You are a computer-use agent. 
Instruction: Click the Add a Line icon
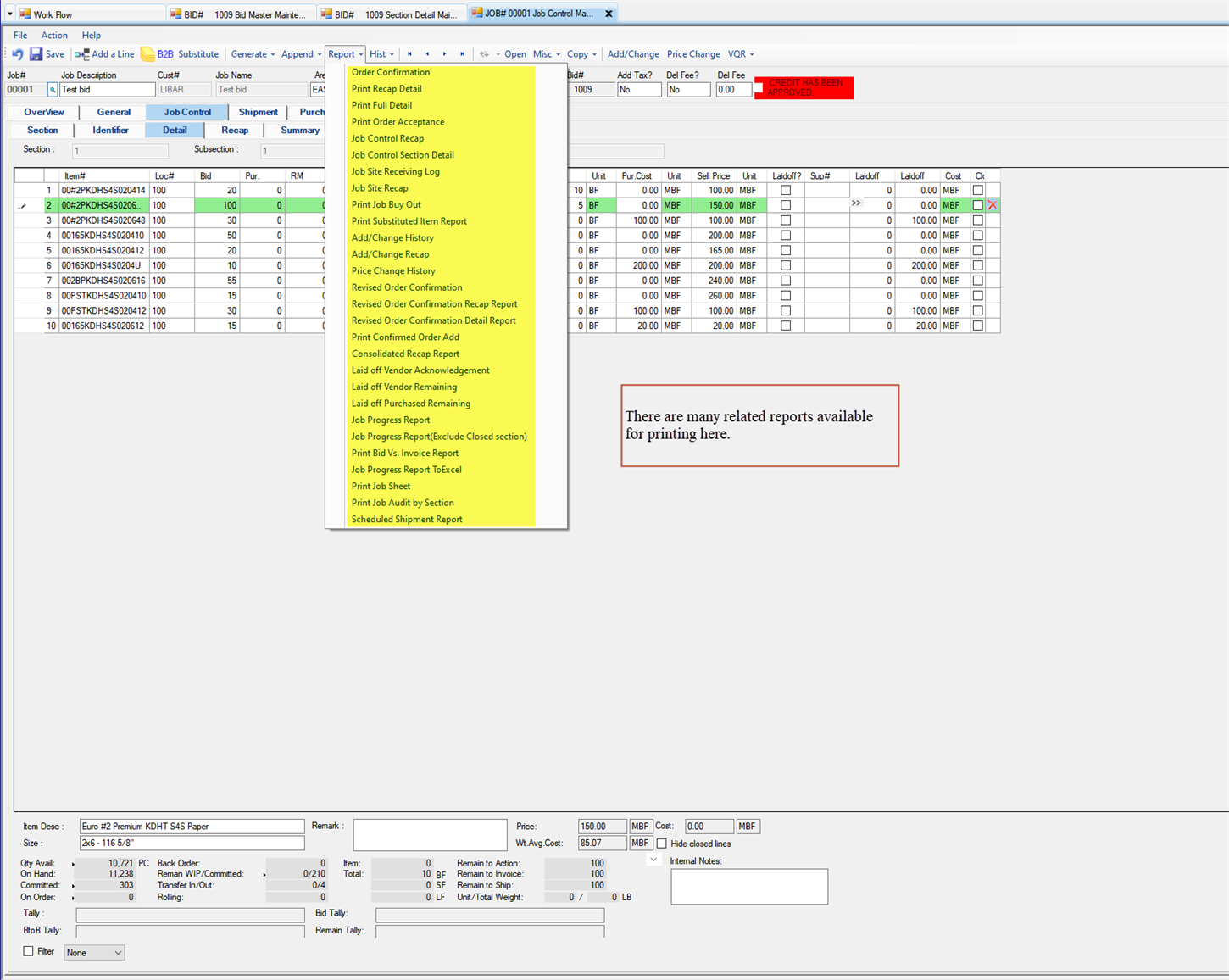click(x=80, y=53)
